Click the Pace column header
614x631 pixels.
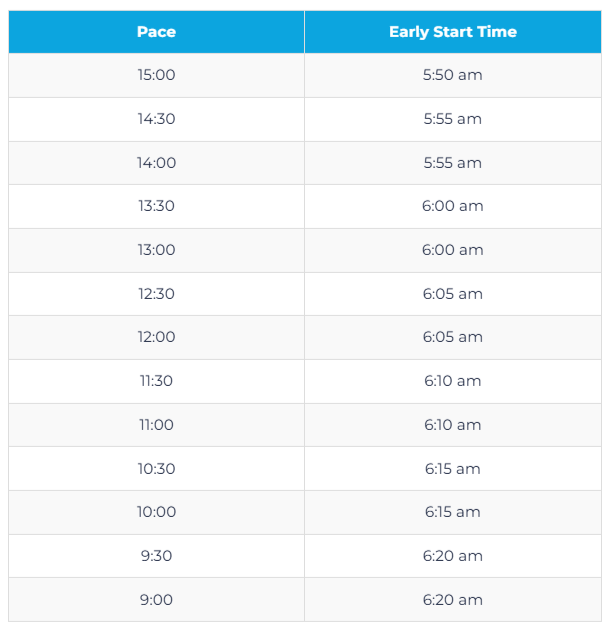[x=156, y=32]
